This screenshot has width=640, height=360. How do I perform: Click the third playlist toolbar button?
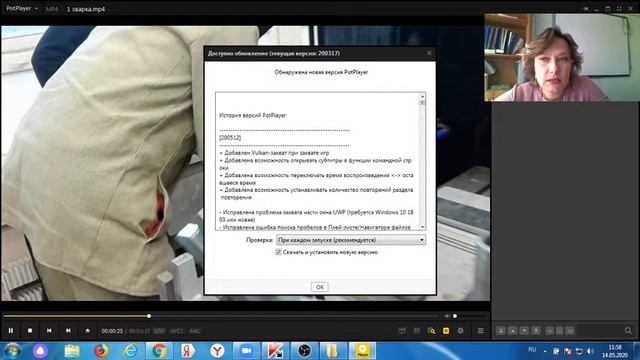(524, 331)
